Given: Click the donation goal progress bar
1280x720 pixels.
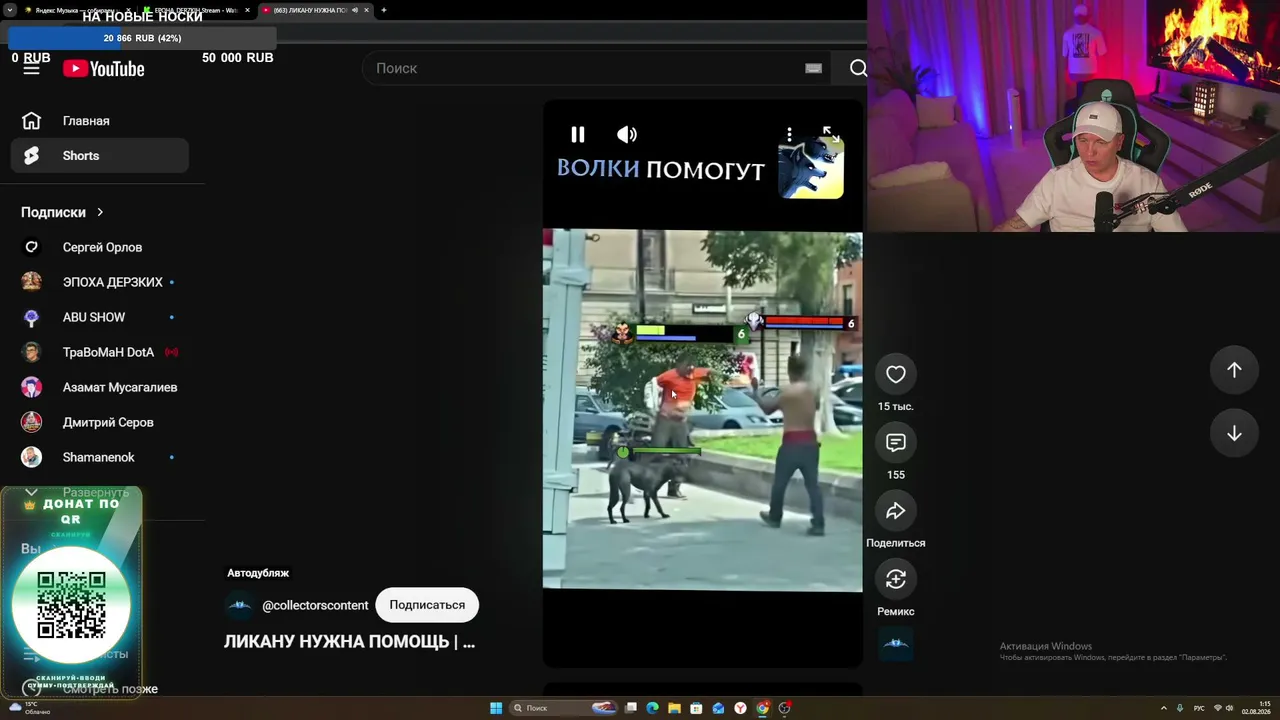Looking at the screenshot, I should tap(142, 38).
